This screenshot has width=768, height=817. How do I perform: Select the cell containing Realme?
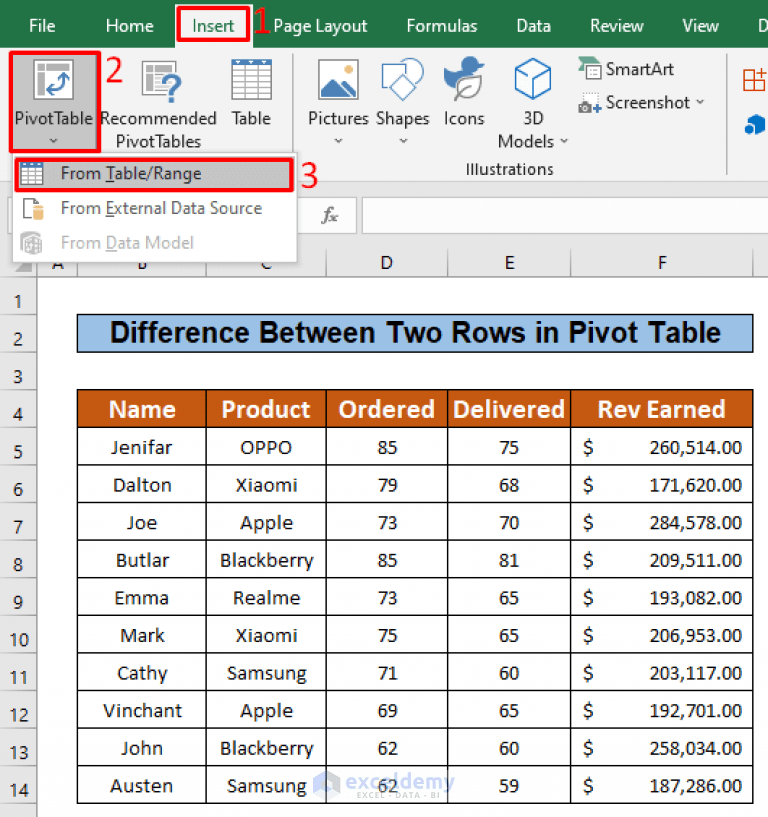point(266,598)
